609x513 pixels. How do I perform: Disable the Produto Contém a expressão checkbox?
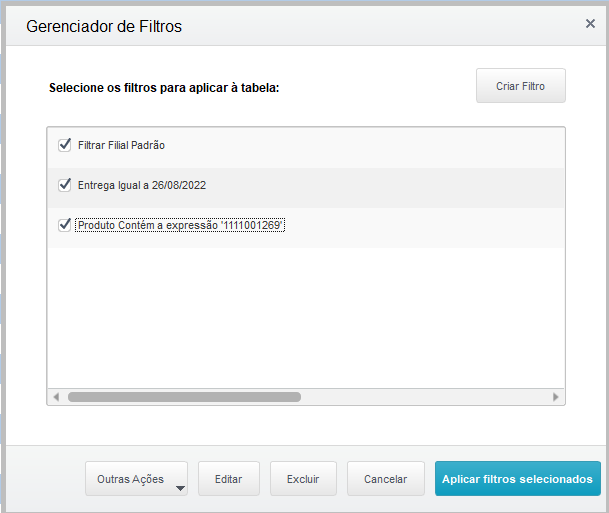point(66,225)
